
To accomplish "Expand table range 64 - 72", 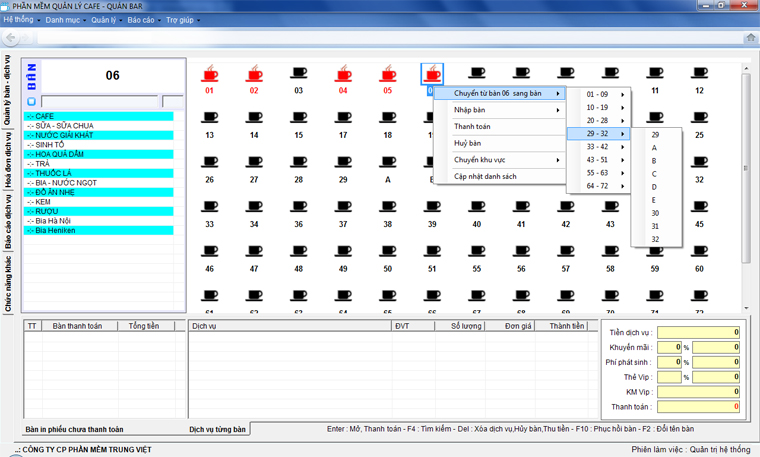I will 599,186.
